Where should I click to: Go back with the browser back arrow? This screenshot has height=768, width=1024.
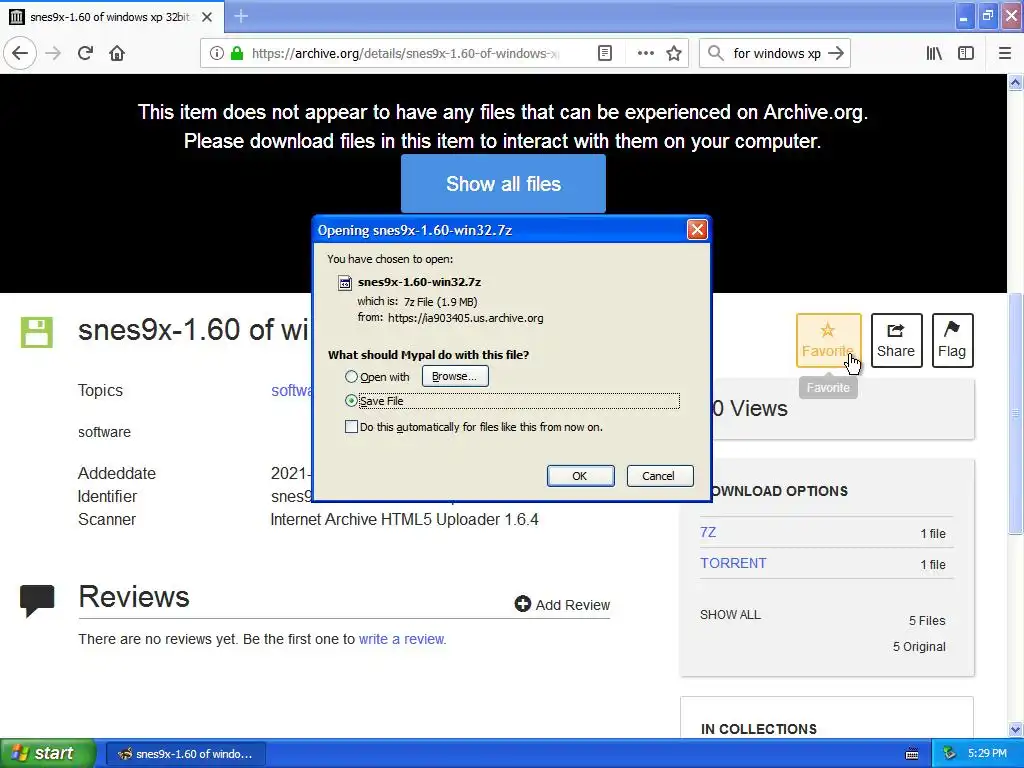(x=20, y=53)
